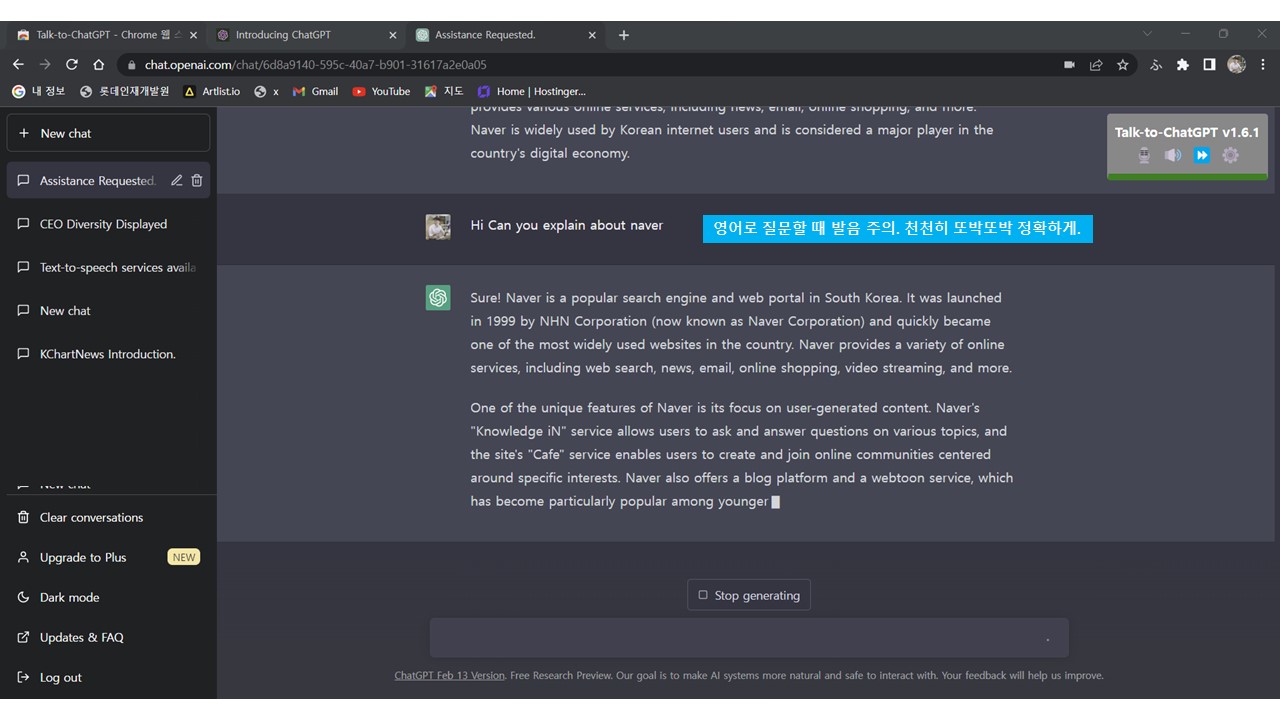The width and height of the screenshot is (1280, 720).
Task: Toggle the Talk-to-ChatGPT microphone icon
Action: click(1145, 155)
